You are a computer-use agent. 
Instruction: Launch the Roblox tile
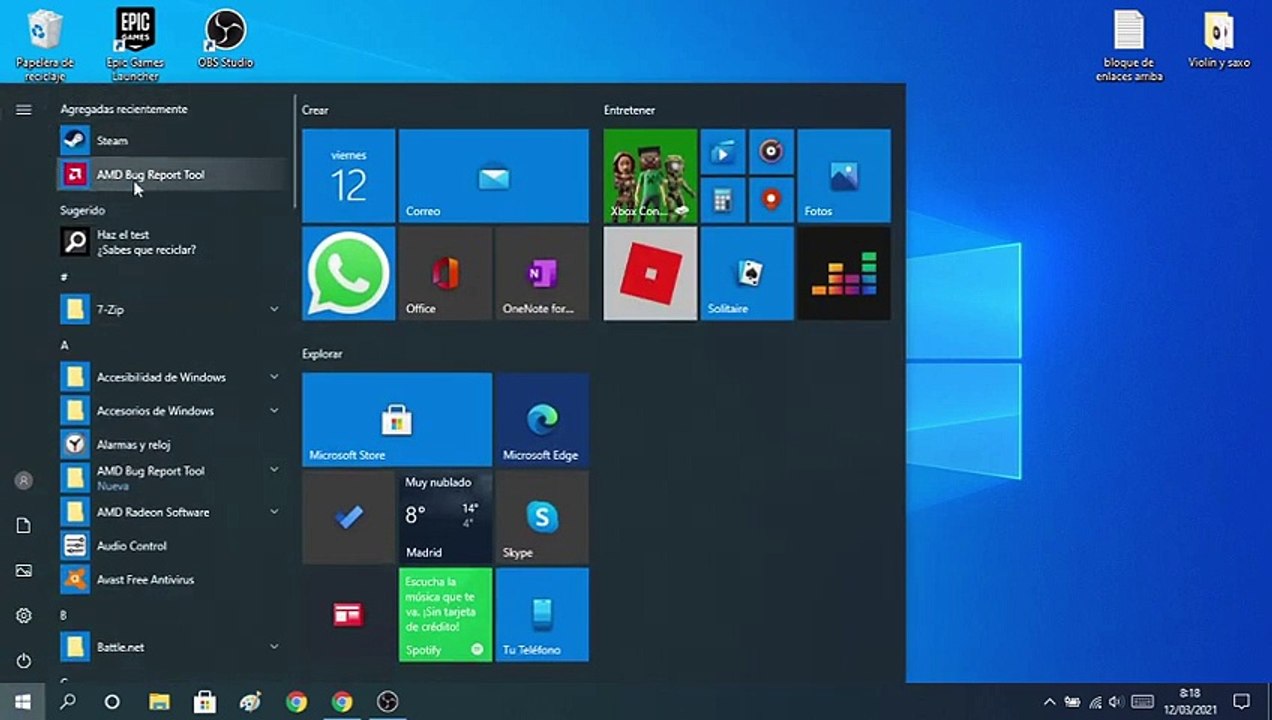coord(650,273)
